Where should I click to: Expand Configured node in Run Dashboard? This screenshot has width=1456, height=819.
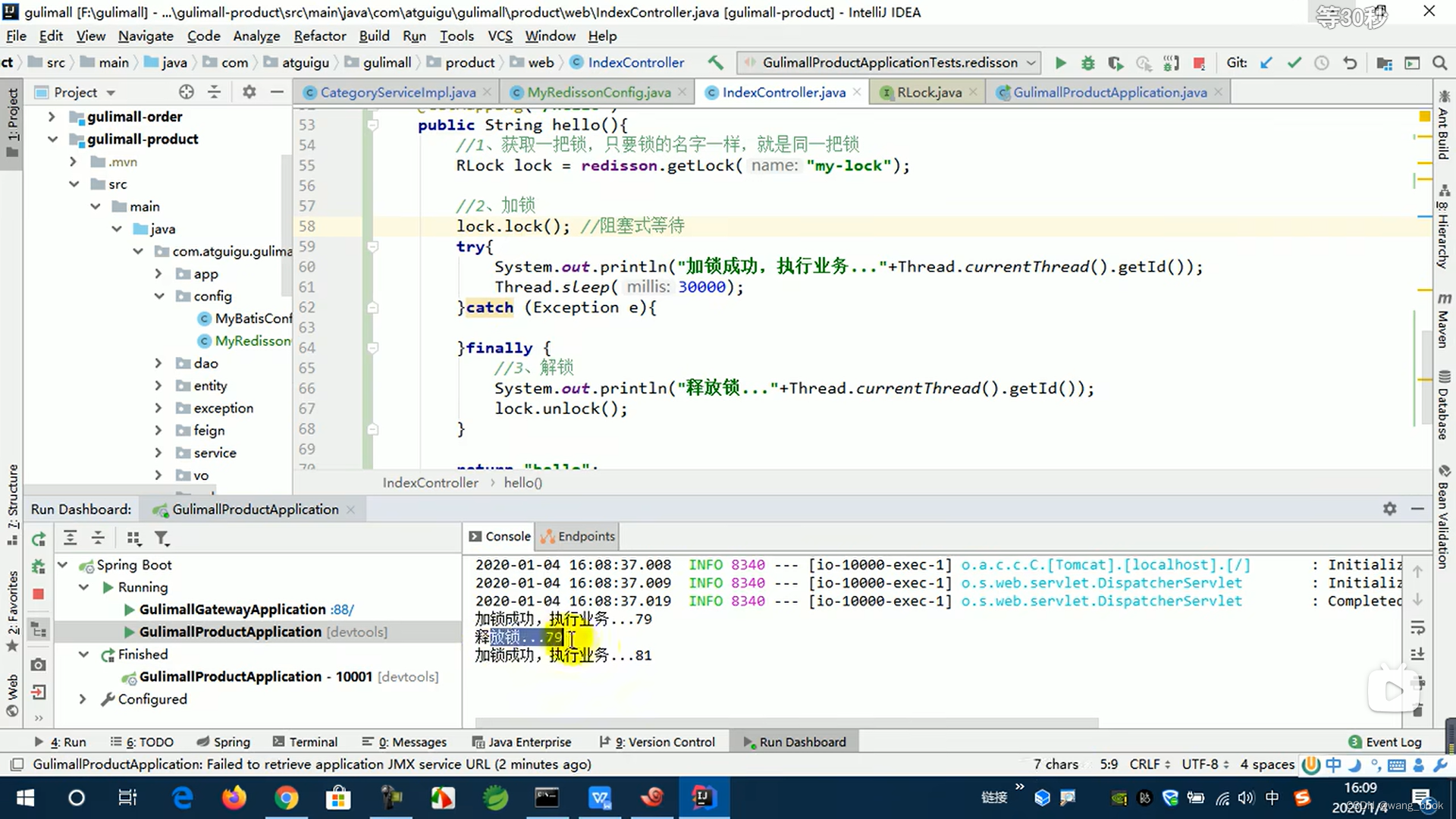pos(83,699)
